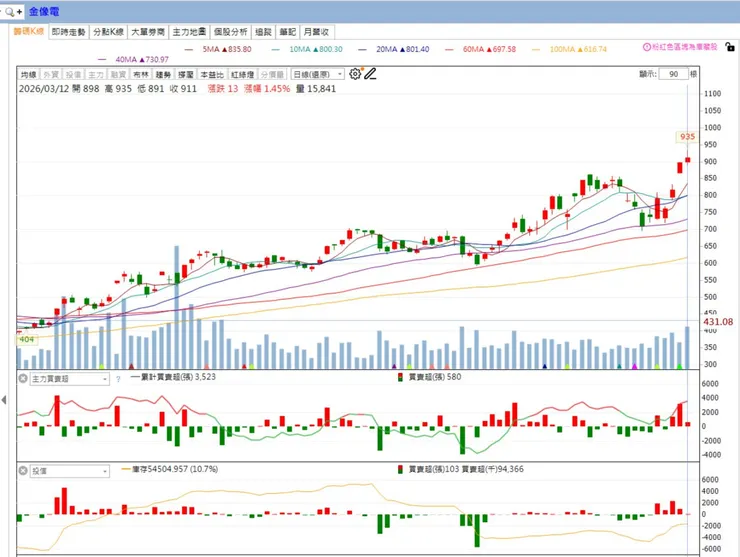Open the 主力買賣超 indicator dropdown

pyautogui.click(x=70, y=379)
